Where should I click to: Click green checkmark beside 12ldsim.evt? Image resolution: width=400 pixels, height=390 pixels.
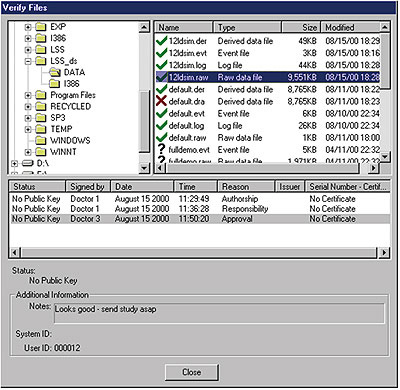(161, 53)
